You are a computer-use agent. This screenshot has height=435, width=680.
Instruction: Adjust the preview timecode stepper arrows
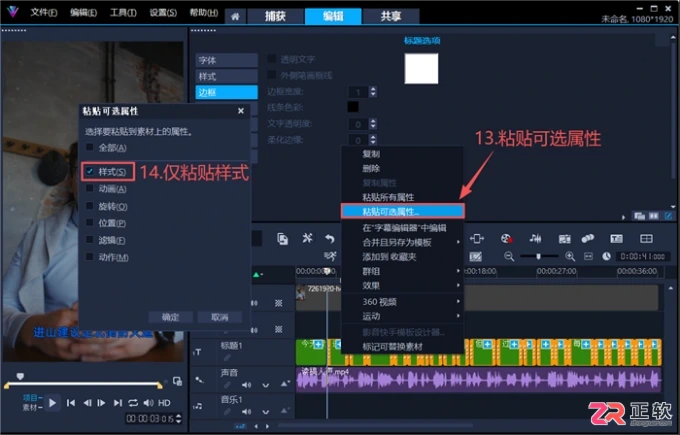tap(179, 419)
